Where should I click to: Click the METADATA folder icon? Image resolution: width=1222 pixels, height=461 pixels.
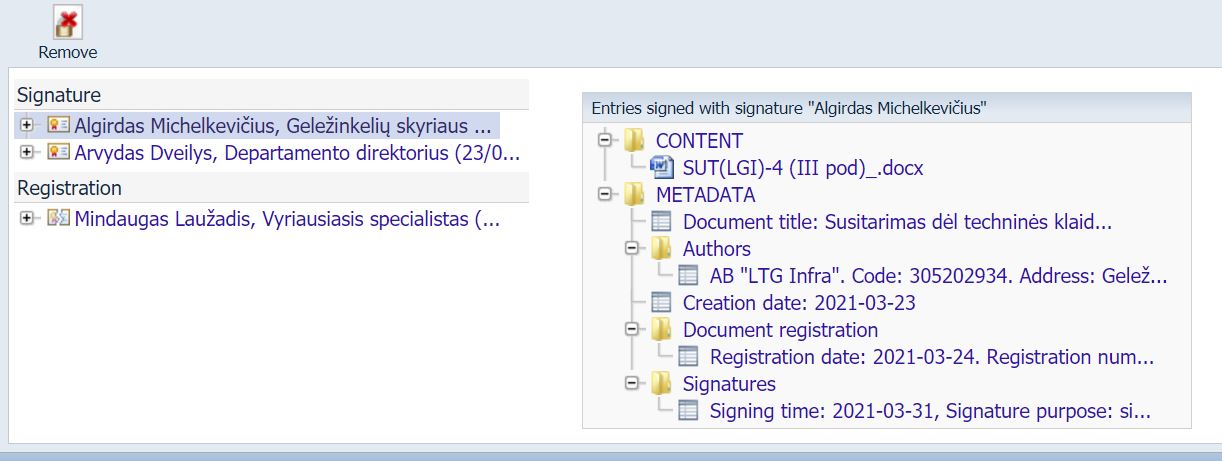pos(635,195)
